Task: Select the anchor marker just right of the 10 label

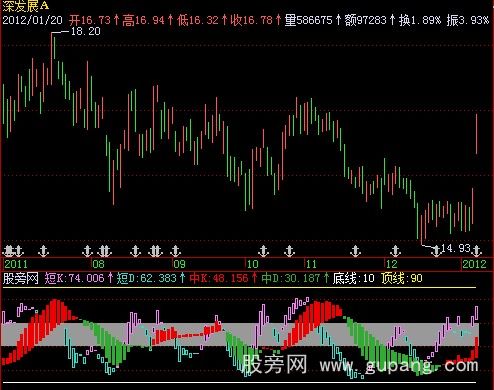Action: (x=264, y=251)
